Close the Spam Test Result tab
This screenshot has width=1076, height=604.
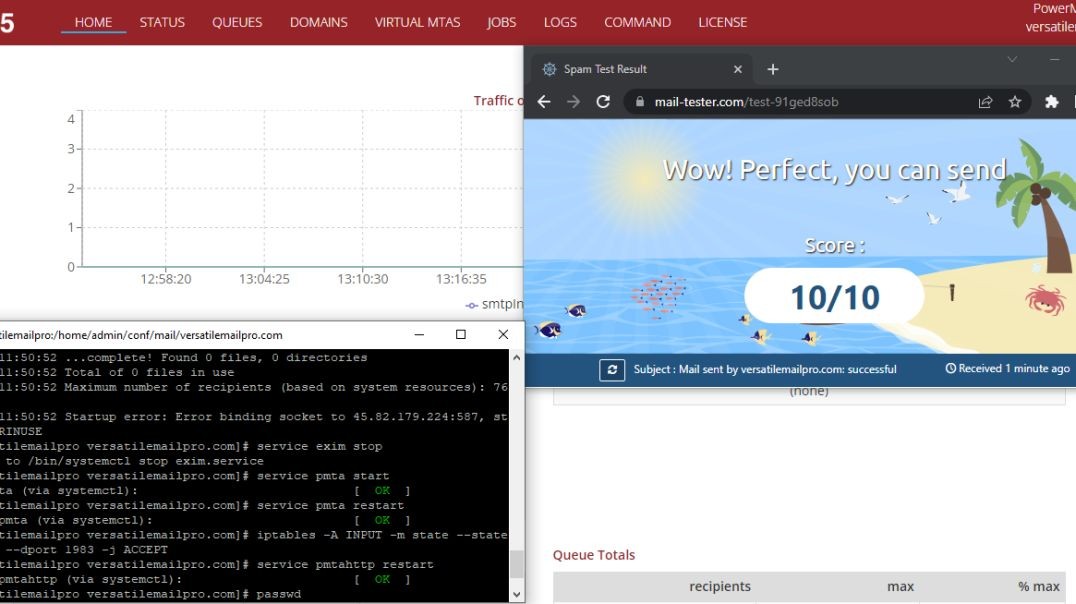(738, 69)
